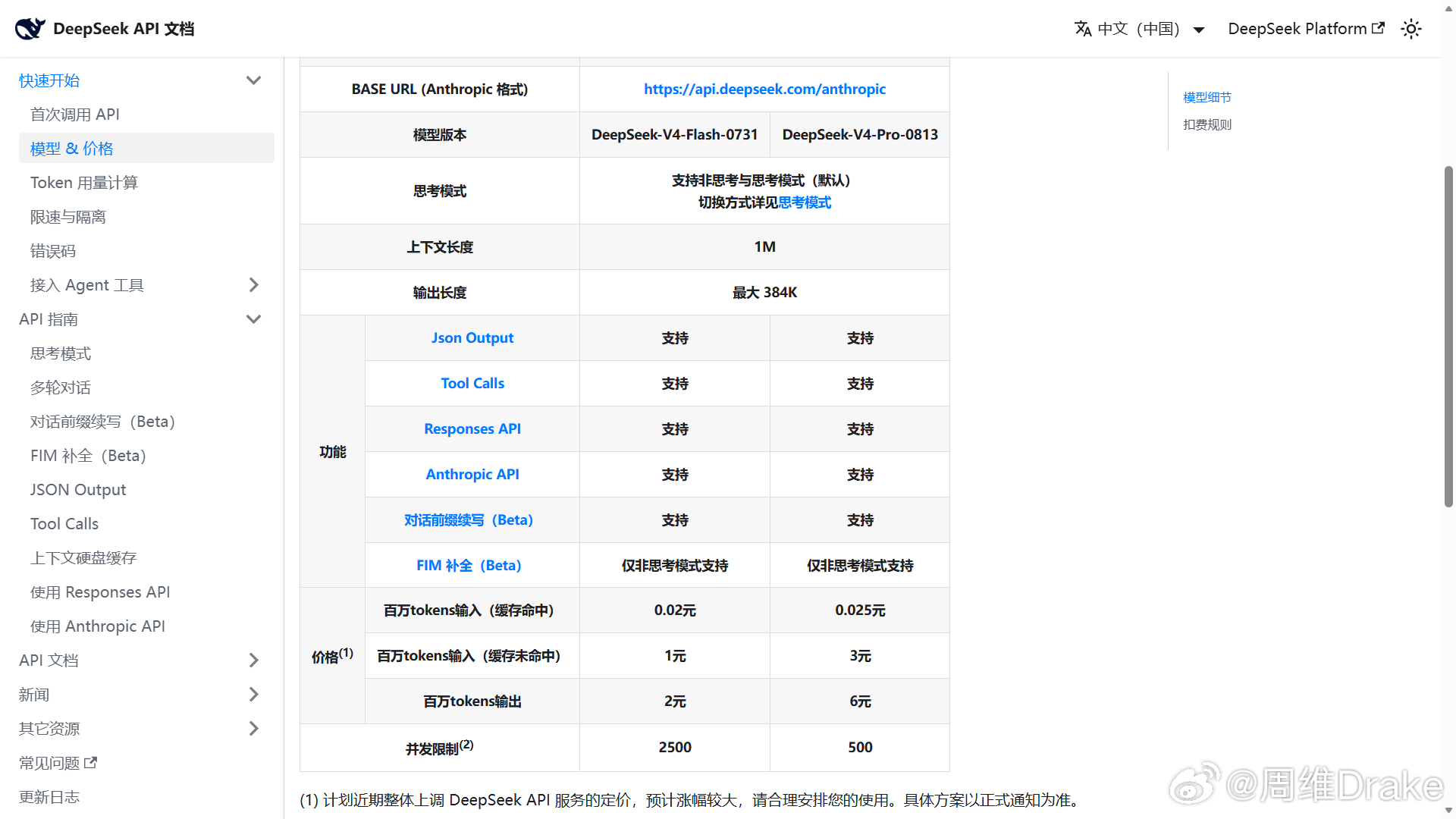1456x819 pixels.
Task: Click the DeepSeek-V4-Pro-0813 cell
Action: pos(860,134)
